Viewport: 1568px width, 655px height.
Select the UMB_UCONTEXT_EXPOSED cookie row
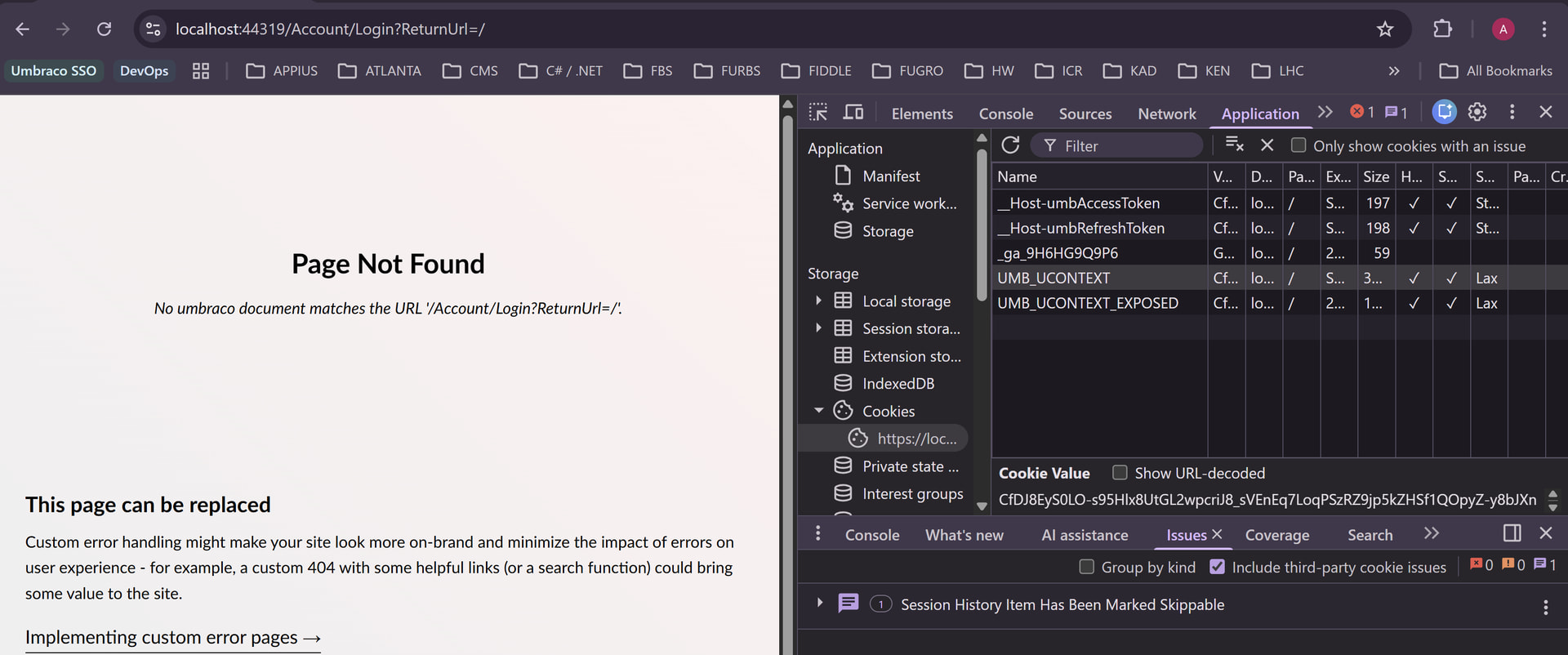1087,303
